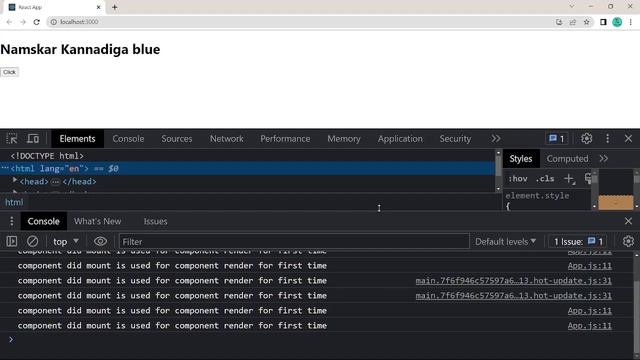Close the DevTools panel
640x360 pixels.
click(x=628, y=139)
